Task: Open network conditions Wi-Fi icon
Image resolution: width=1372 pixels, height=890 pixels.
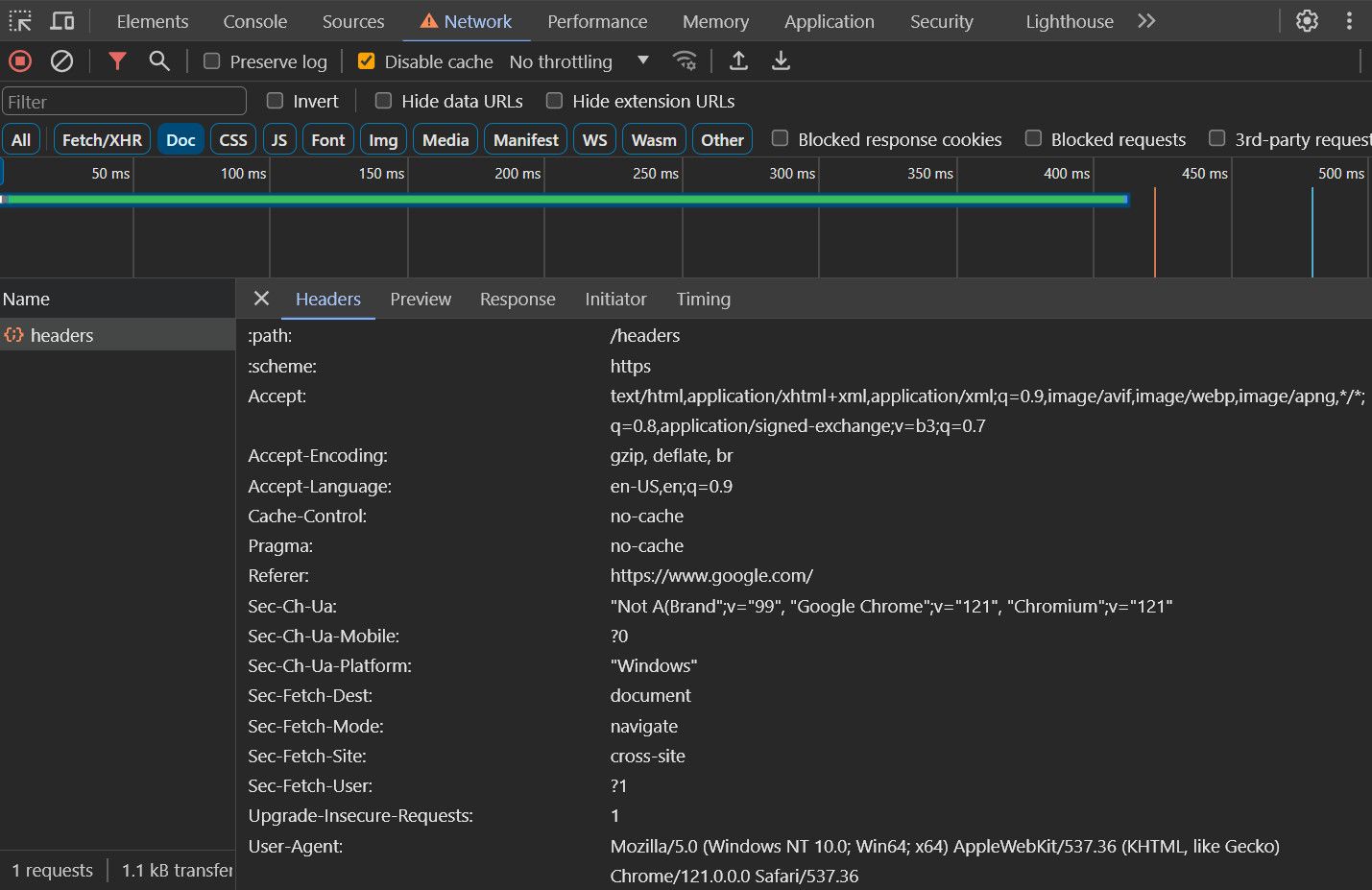Action: click(685, 61)
